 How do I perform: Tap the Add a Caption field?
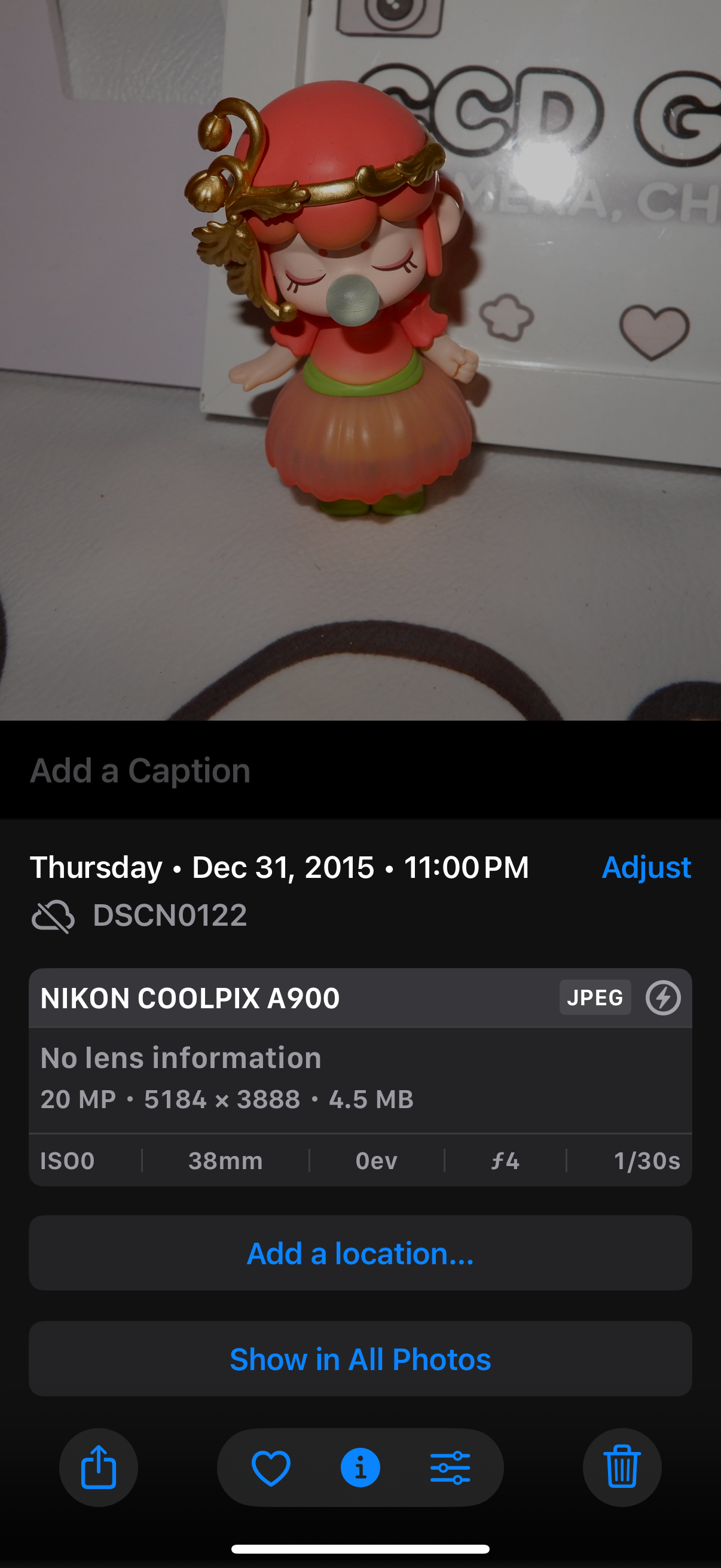(360, 771)
